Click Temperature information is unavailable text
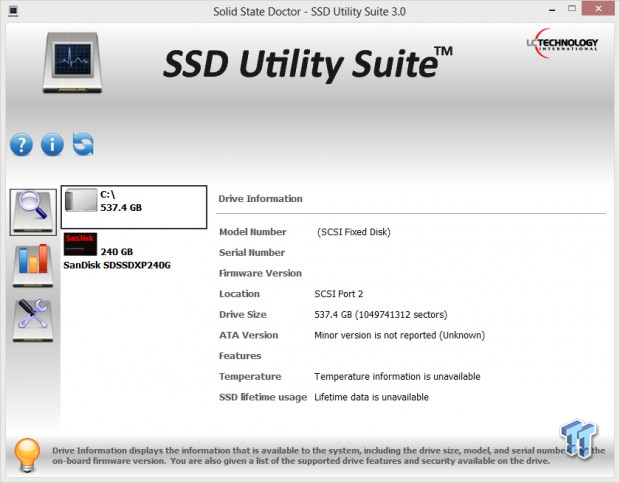 (397, 376)
